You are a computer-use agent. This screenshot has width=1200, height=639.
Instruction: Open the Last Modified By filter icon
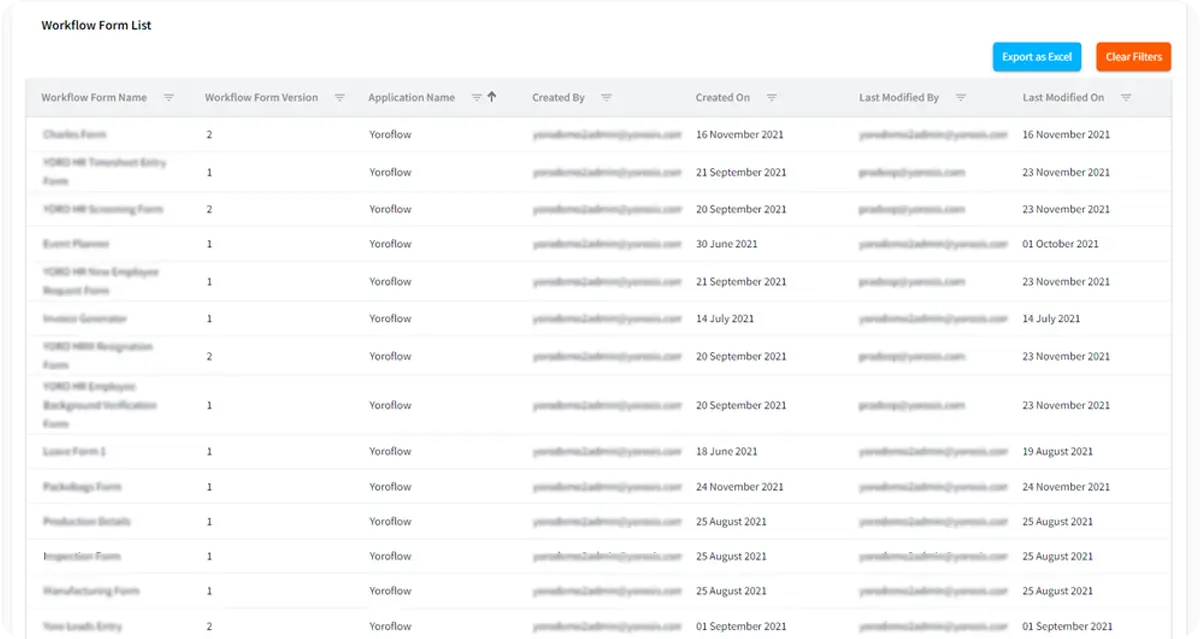961,97
